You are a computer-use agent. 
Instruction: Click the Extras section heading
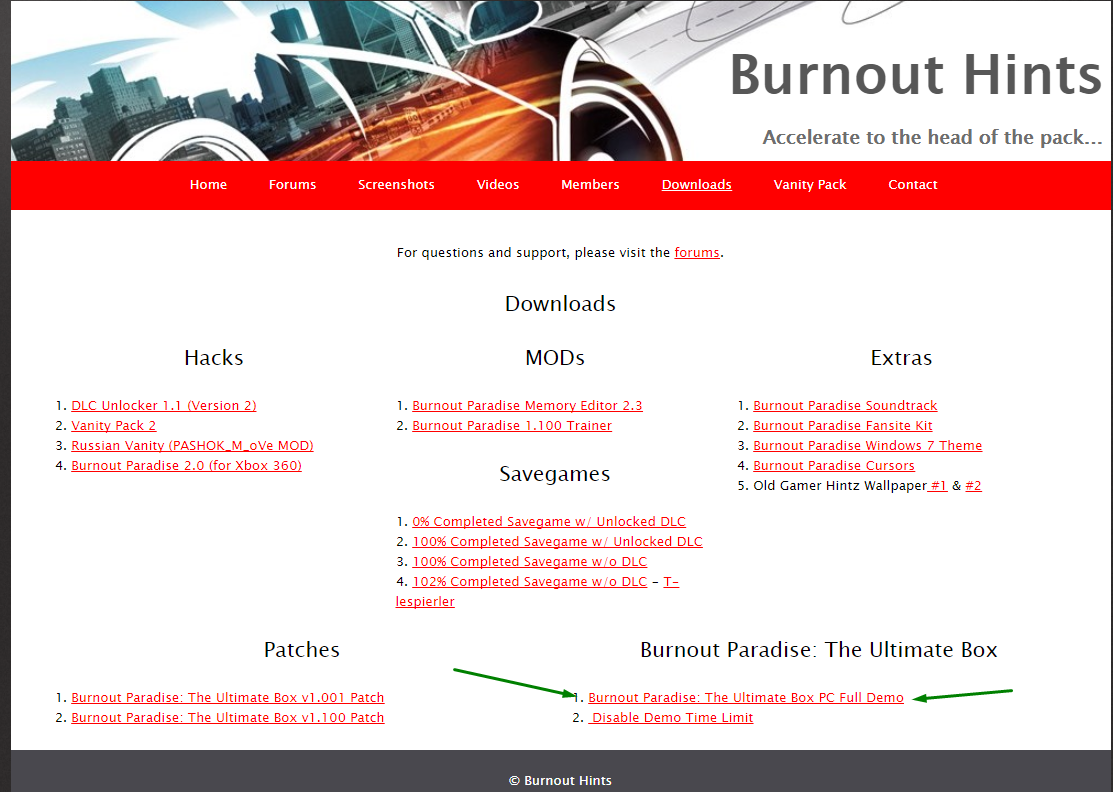coord(901,357)
